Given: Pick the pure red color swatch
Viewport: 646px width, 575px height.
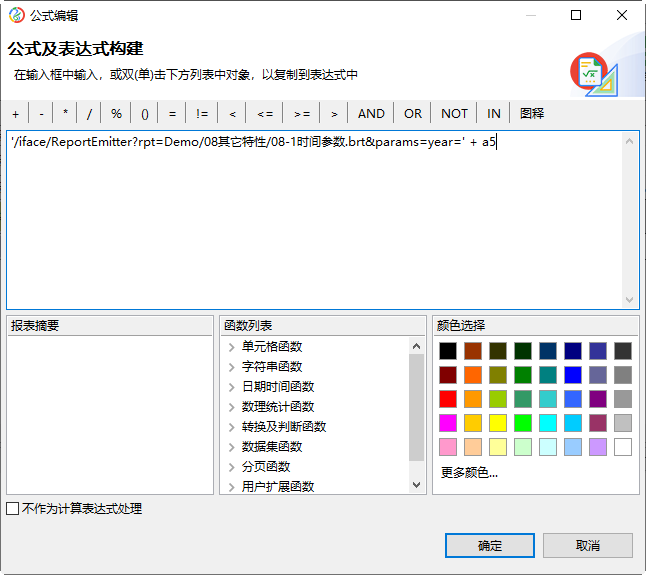Looking at the screenshot, I should 448,399.
